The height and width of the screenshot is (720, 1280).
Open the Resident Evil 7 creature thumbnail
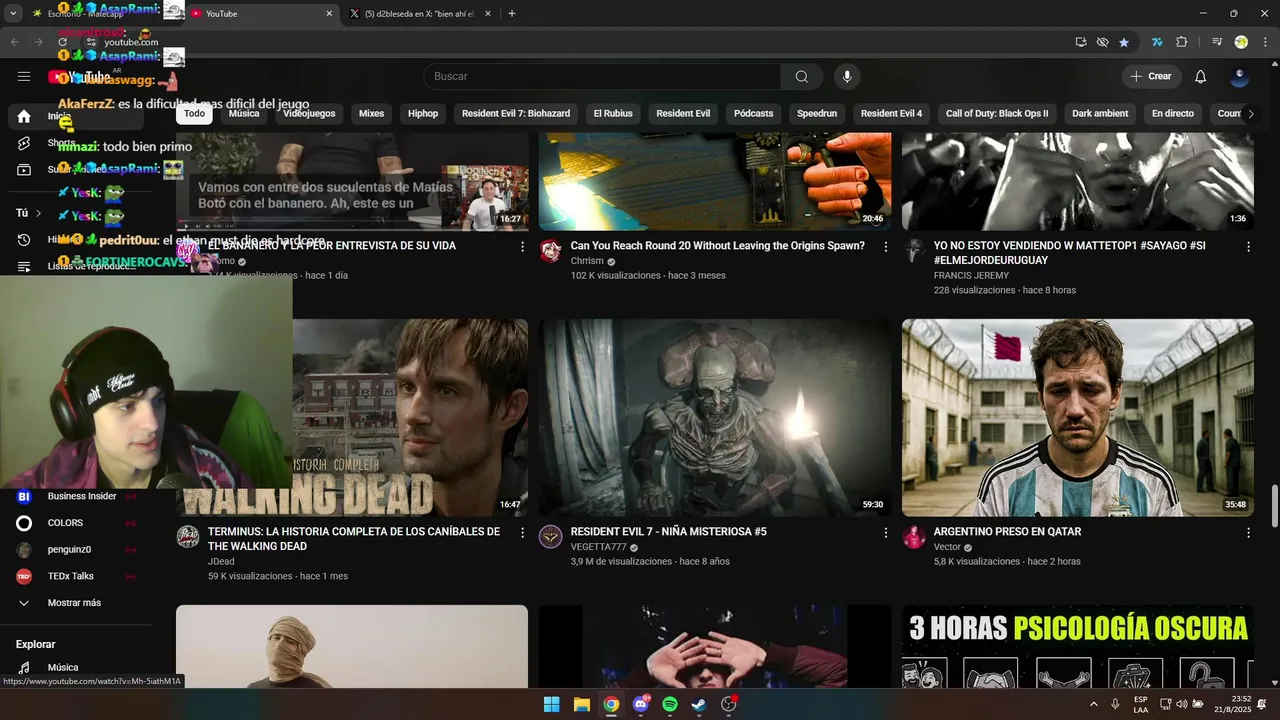[x=715, y=417]
